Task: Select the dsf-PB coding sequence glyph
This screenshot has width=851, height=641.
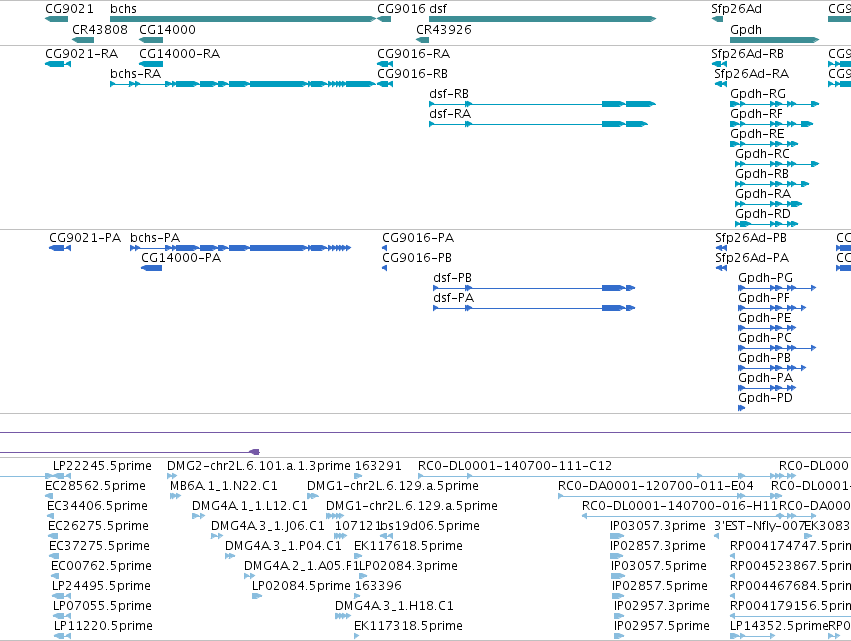Action: [534, 288]
